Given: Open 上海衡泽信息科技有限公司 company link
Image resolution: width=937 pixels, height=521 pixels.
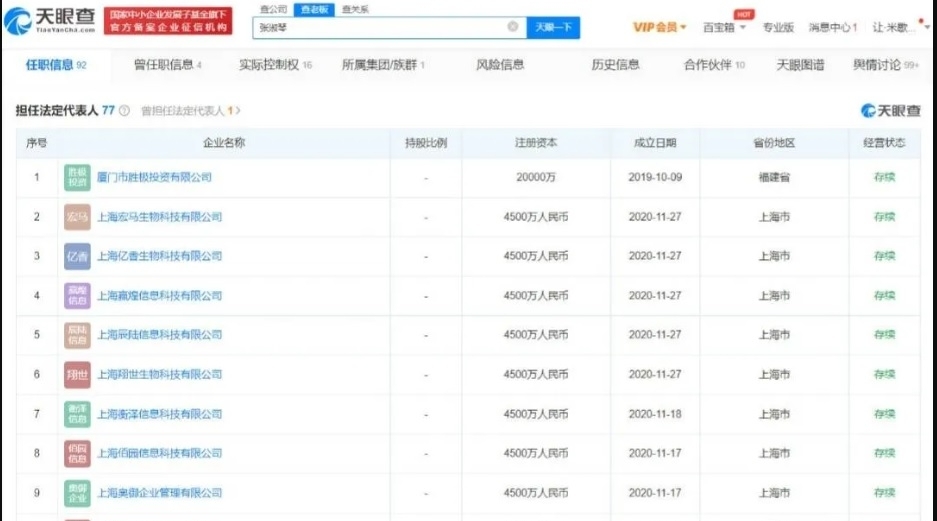Looking at the screenshot, I should point(160,414).
